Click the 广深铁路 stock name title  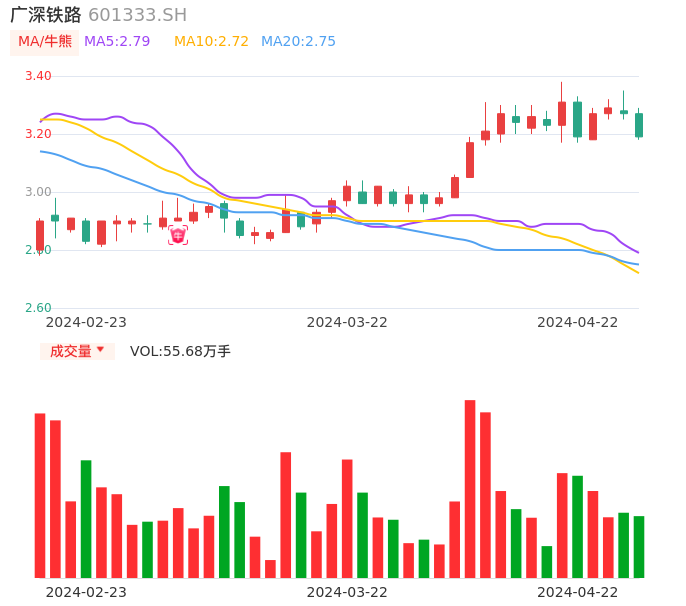point(46,15)
